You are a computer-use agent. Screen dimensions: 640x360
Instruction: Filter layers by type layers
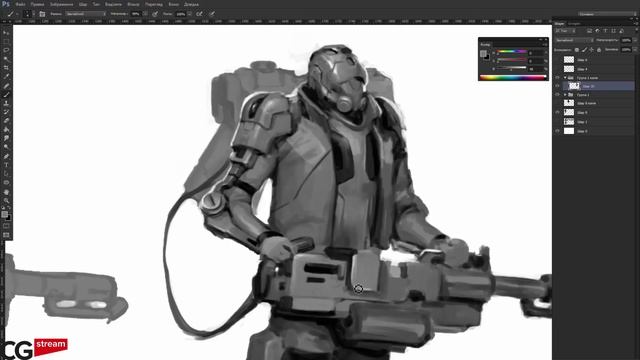click(605, 31)
